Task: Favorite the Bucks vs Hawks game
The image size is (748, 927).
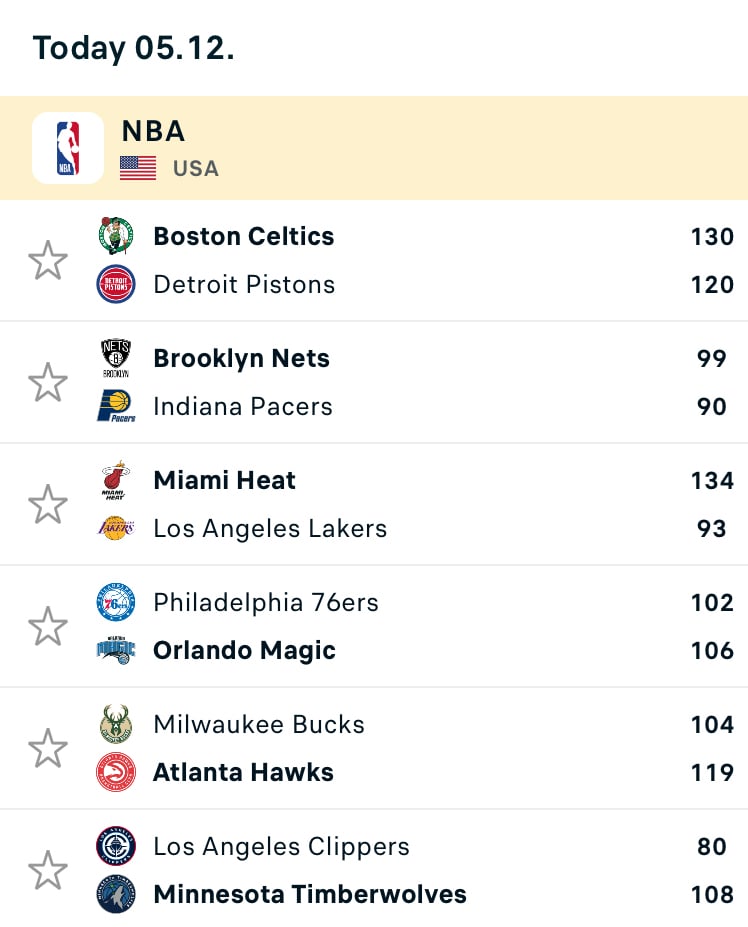Action: (x=48, y=748)
